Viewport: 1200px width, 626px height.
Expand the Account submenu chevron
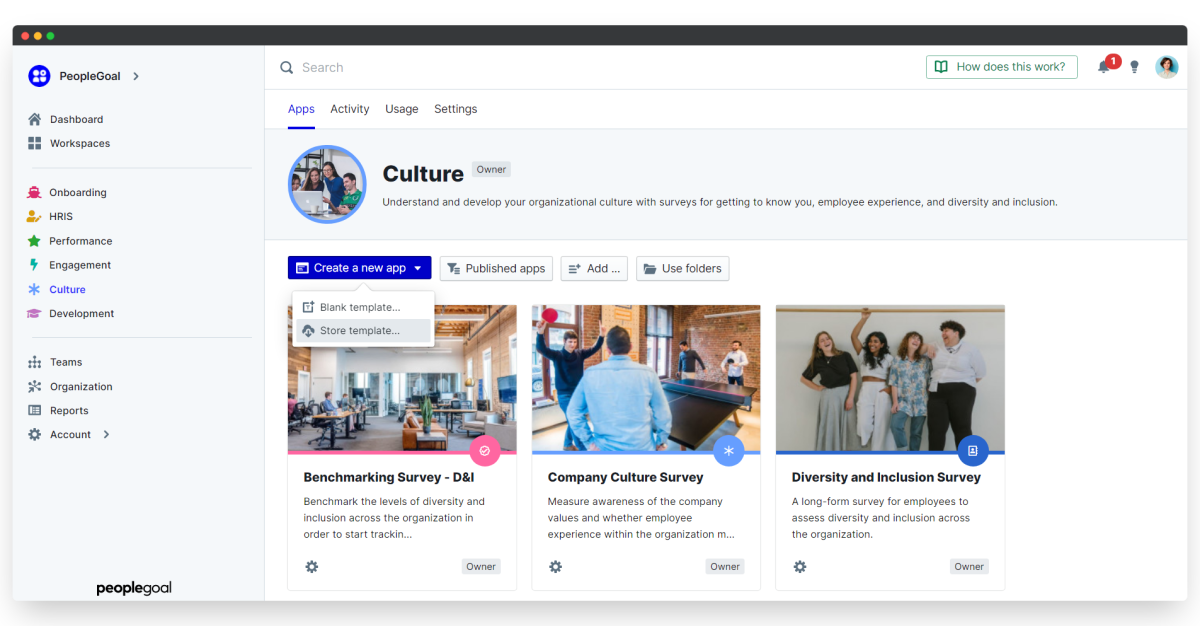[106, 434]
